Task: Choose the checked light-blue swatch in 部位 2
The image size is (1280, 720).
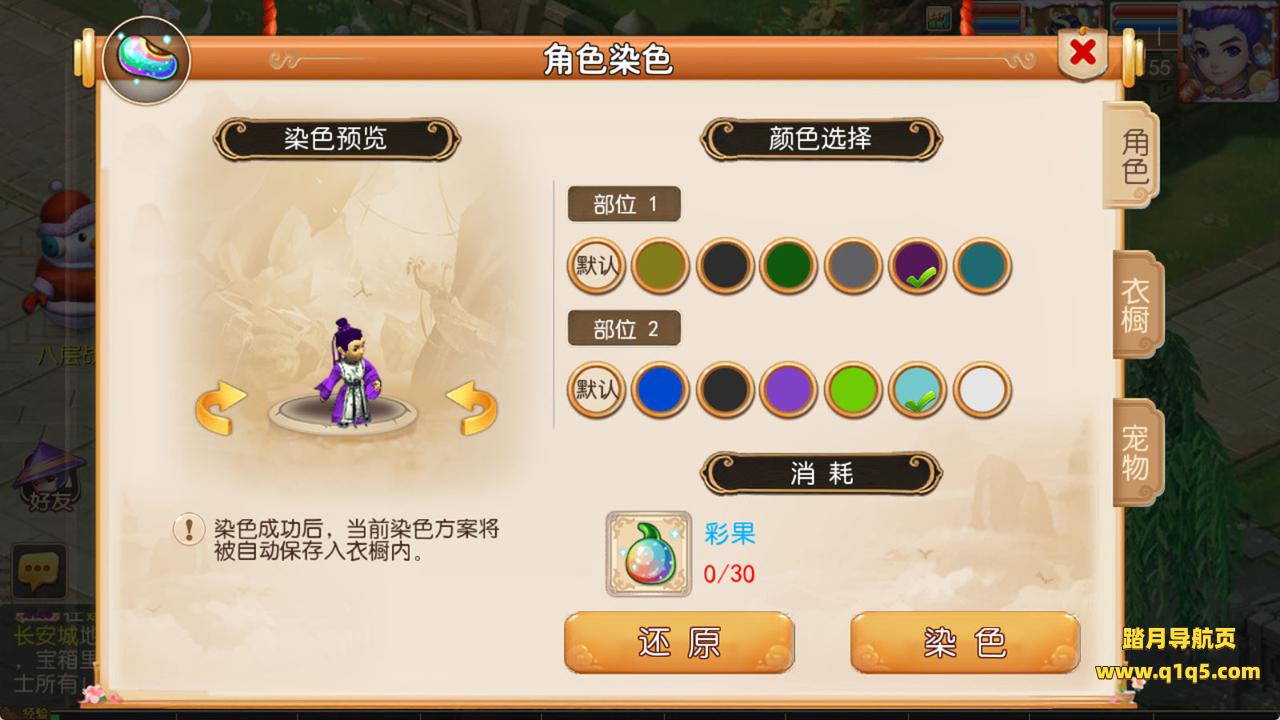Action: (x=918, y=390)
